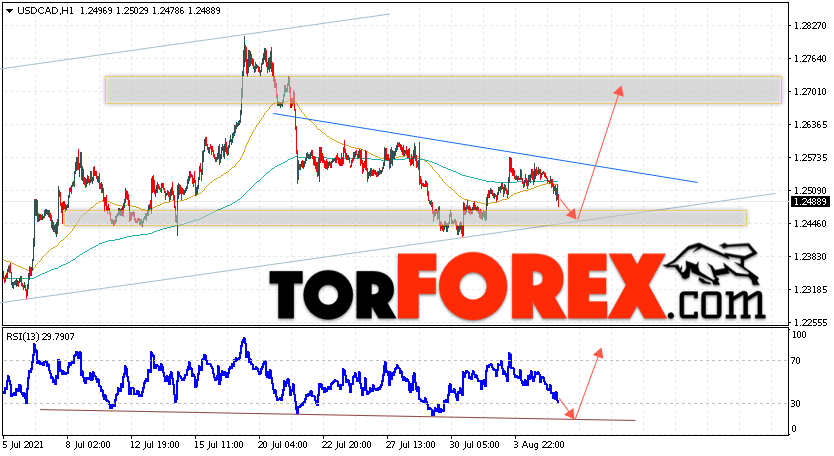
Task: Select the 5 Jul 2021 time label
Action: [23, 444]
